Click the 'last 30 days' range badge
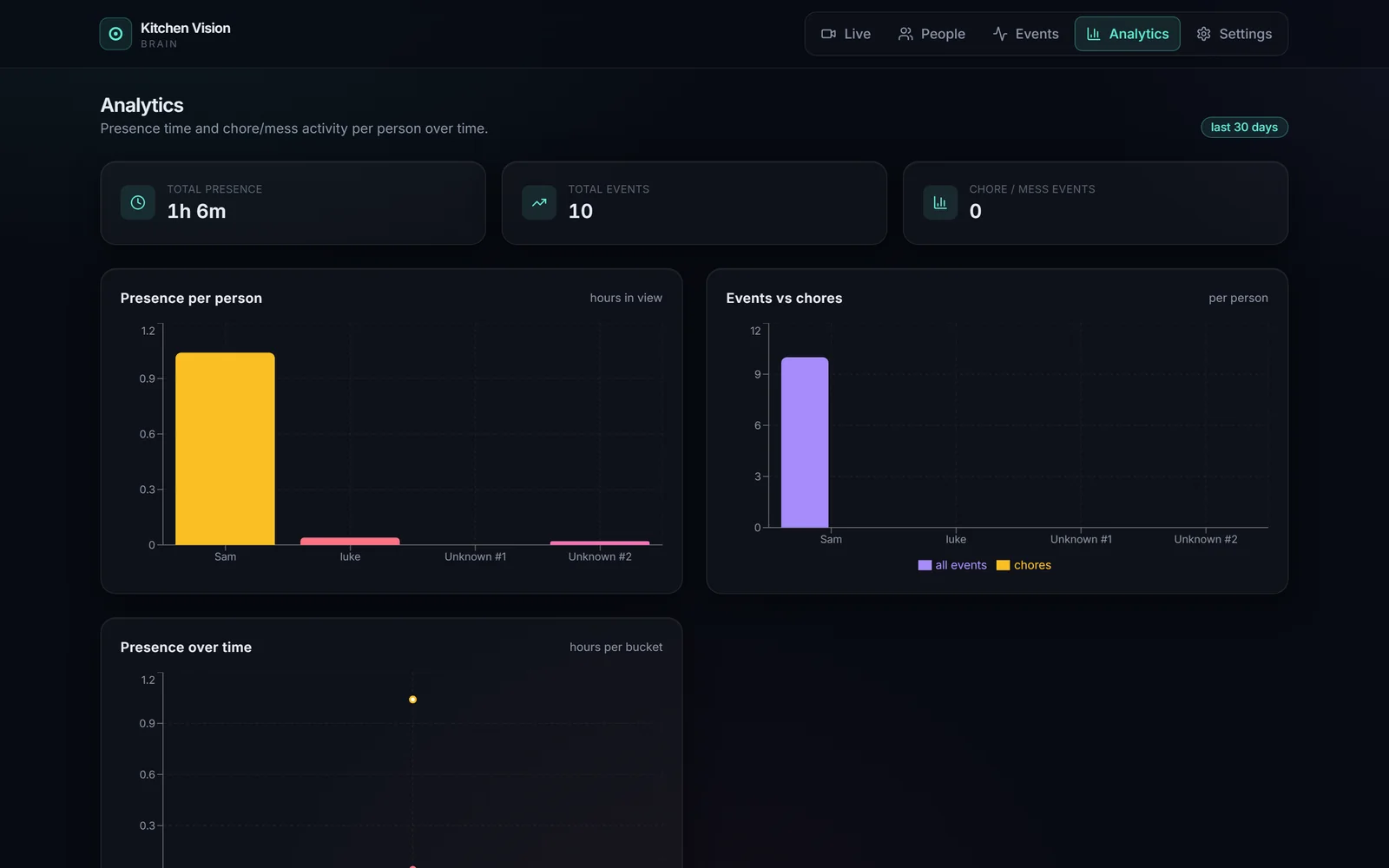1389x868 pixels. coord(1244,128)
